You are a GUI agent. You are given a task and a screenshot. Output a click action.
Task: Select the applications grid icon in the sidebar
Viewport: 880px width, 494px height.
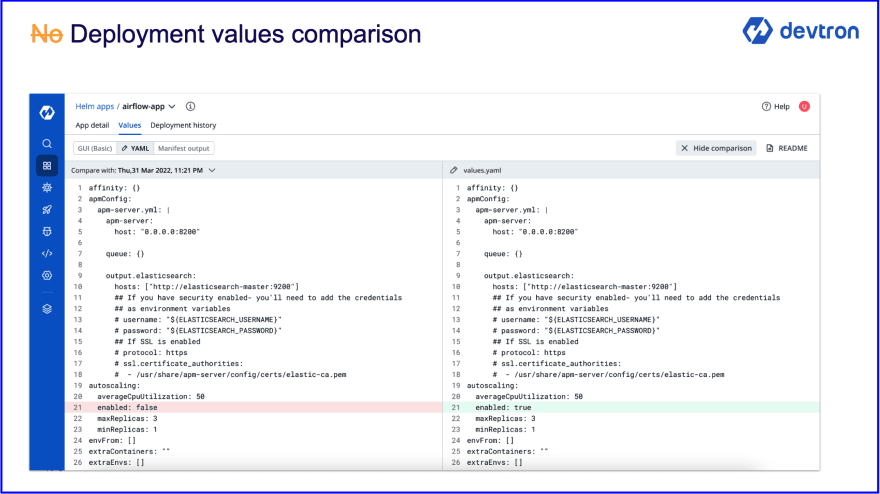tap(47, 166)
